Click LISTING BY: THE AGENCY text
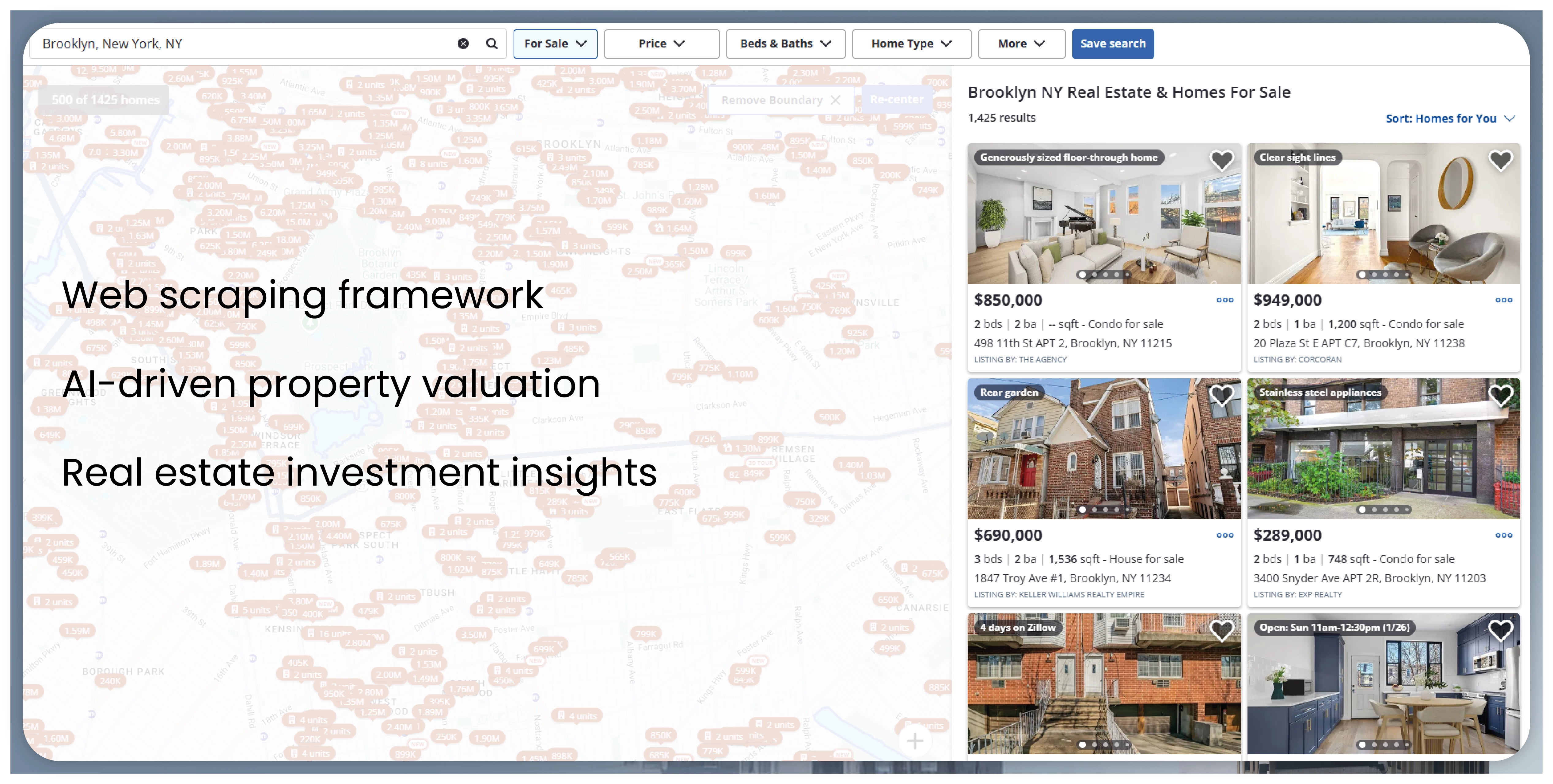This screenshot has width=1553, height=784. pyautogui.click(x=1020, y=360)
